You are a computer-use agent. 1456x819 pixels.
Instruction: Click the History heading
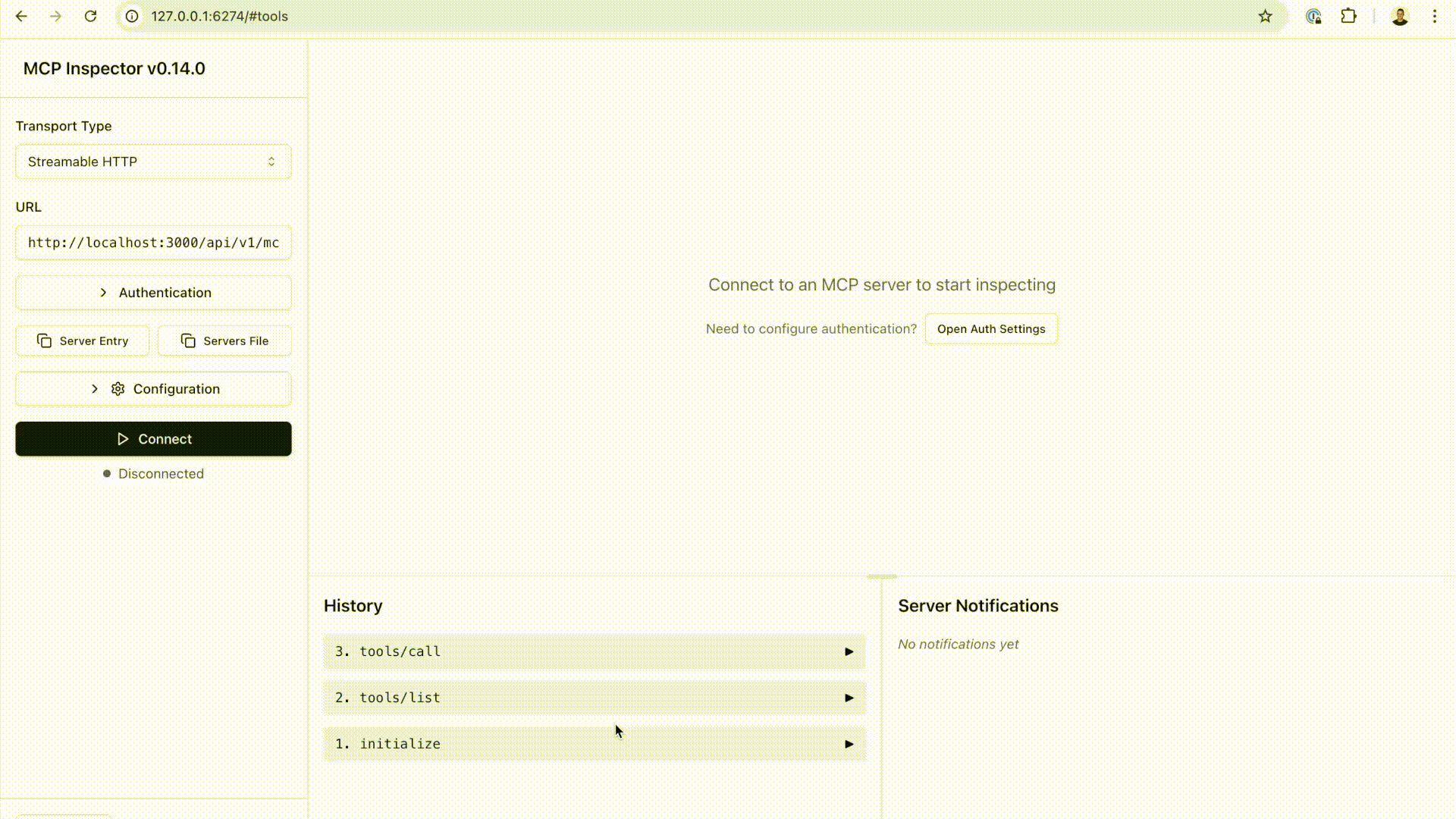click(x=353, y=606)
